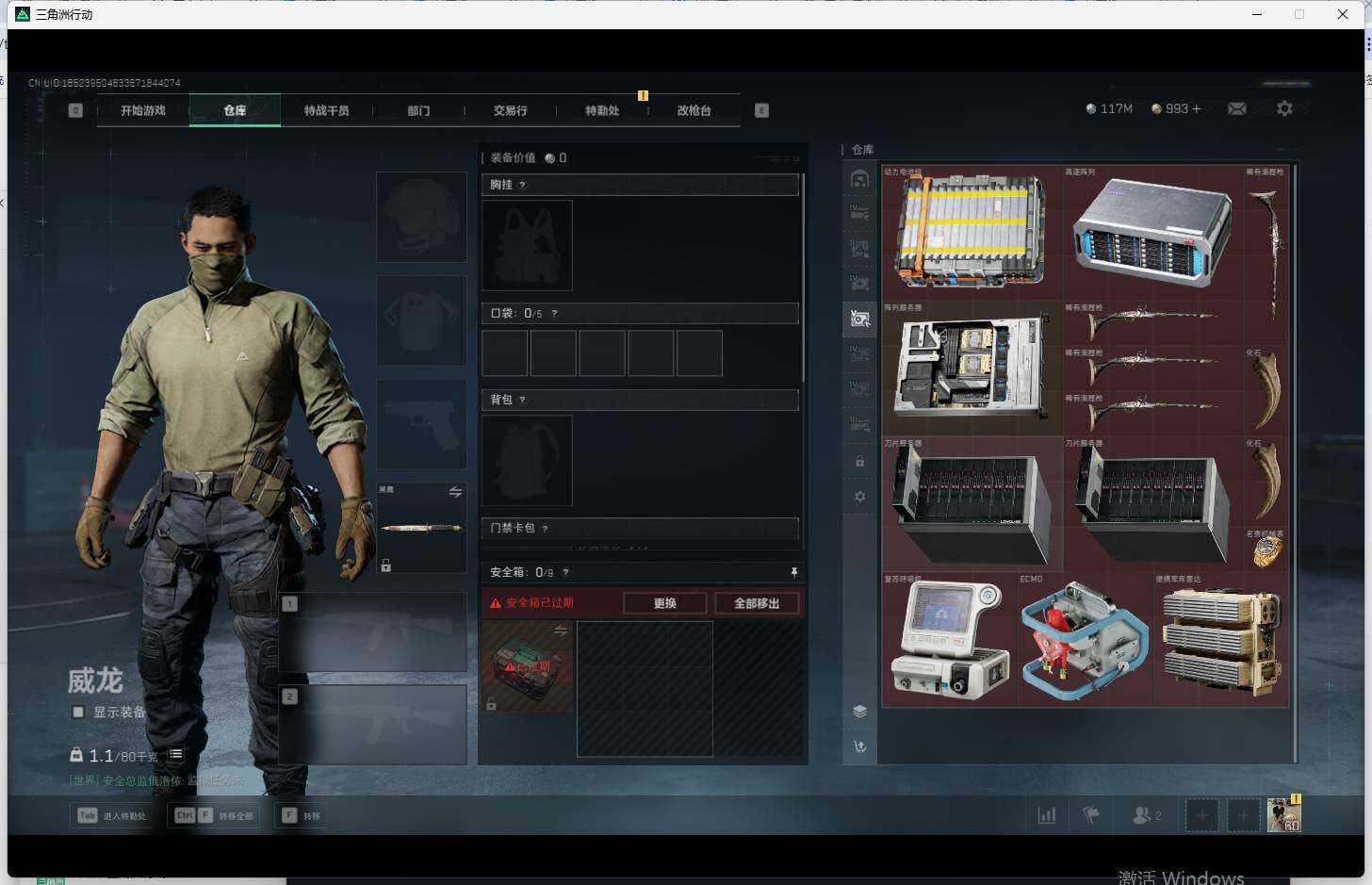
Task: Select the 便携军用雷达 item
Action: point(1221,640)
